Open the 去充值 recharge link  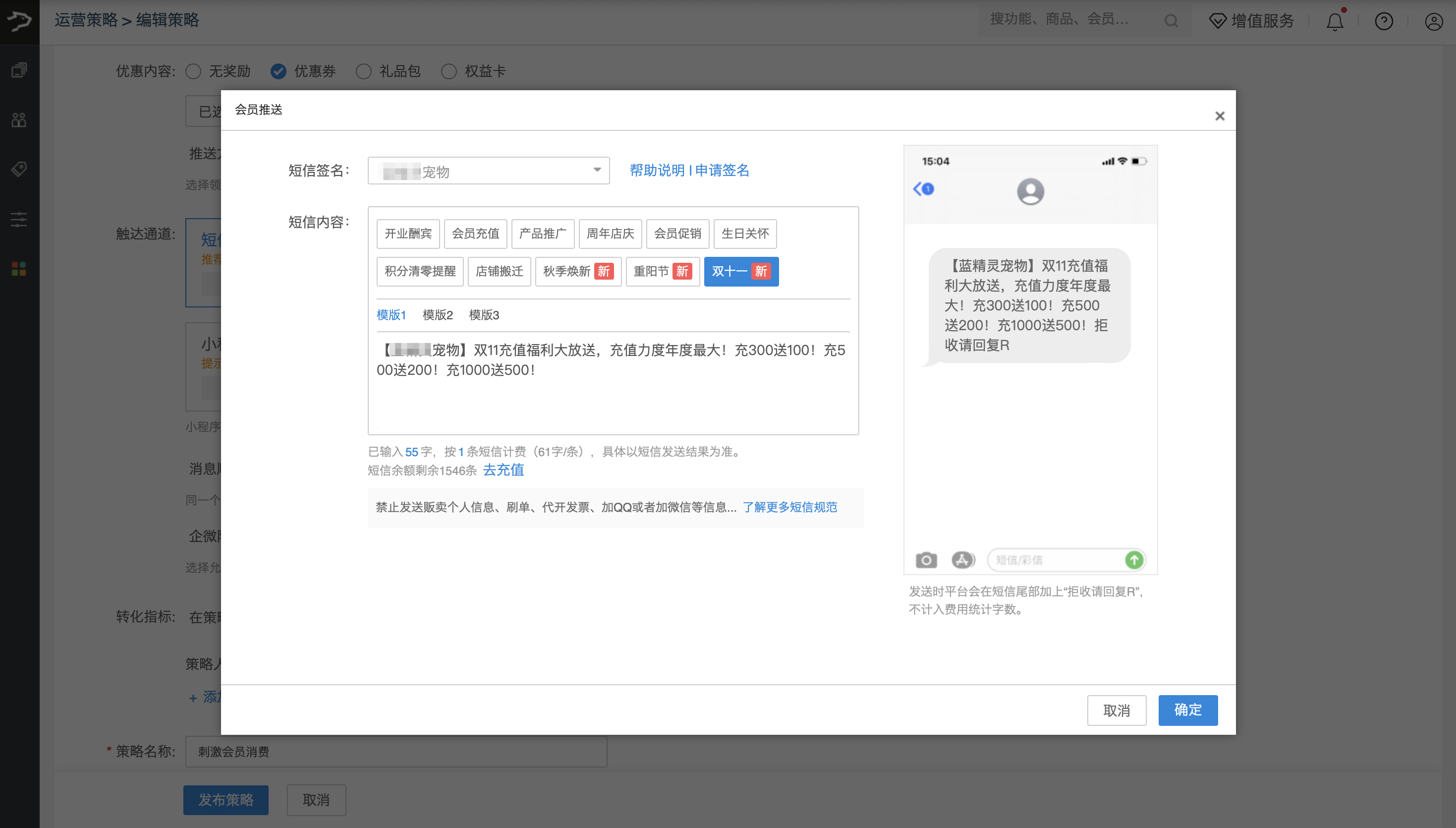click(503, 471)
